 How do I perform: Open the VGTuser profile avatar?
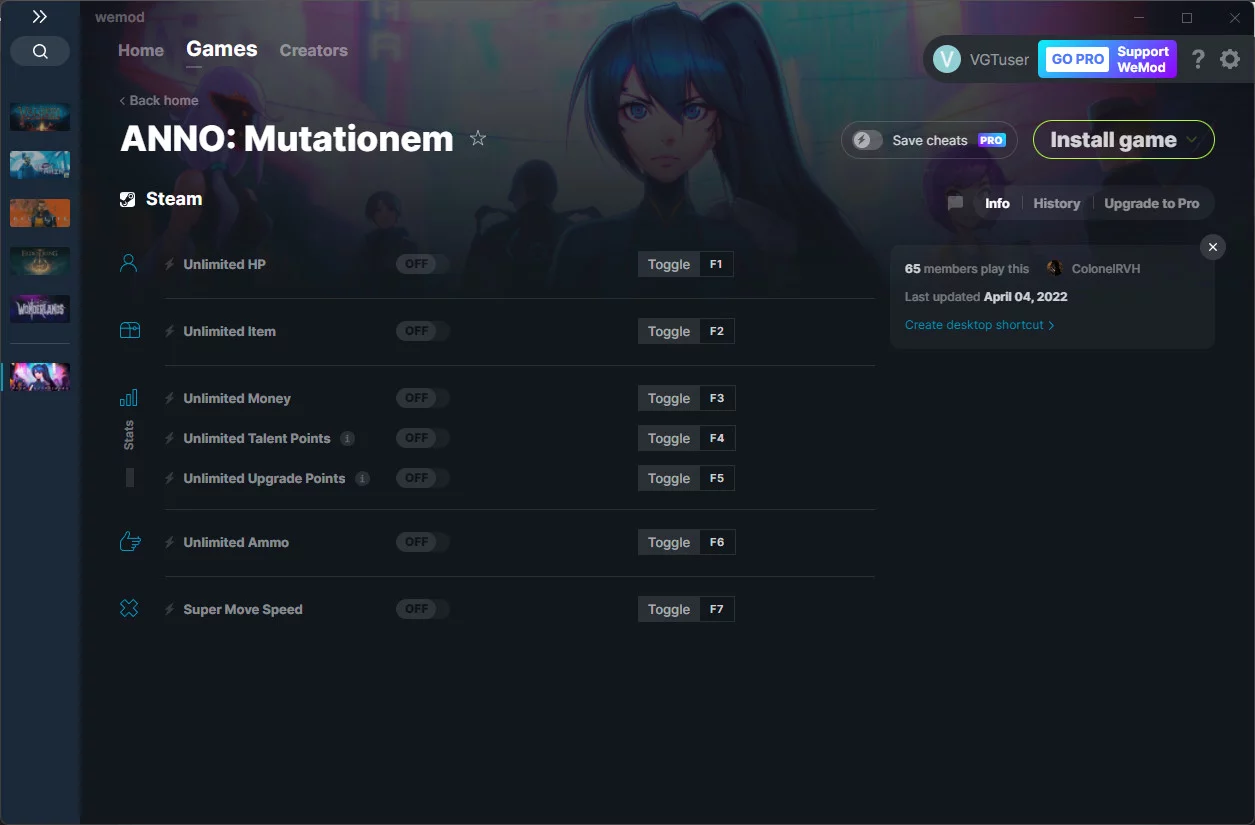pos(947,59)
